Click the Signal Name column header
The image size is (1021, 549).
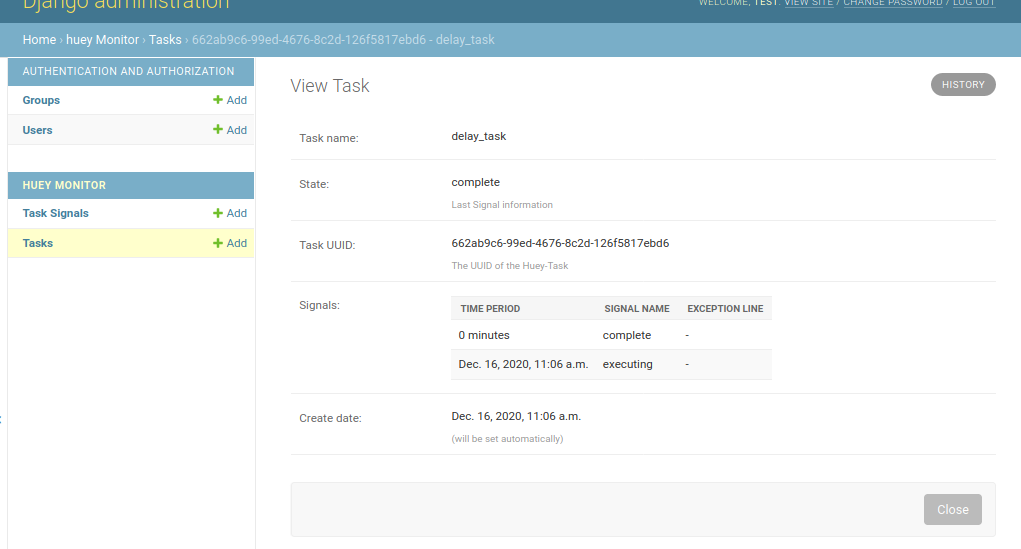click(x=637, y=309)
